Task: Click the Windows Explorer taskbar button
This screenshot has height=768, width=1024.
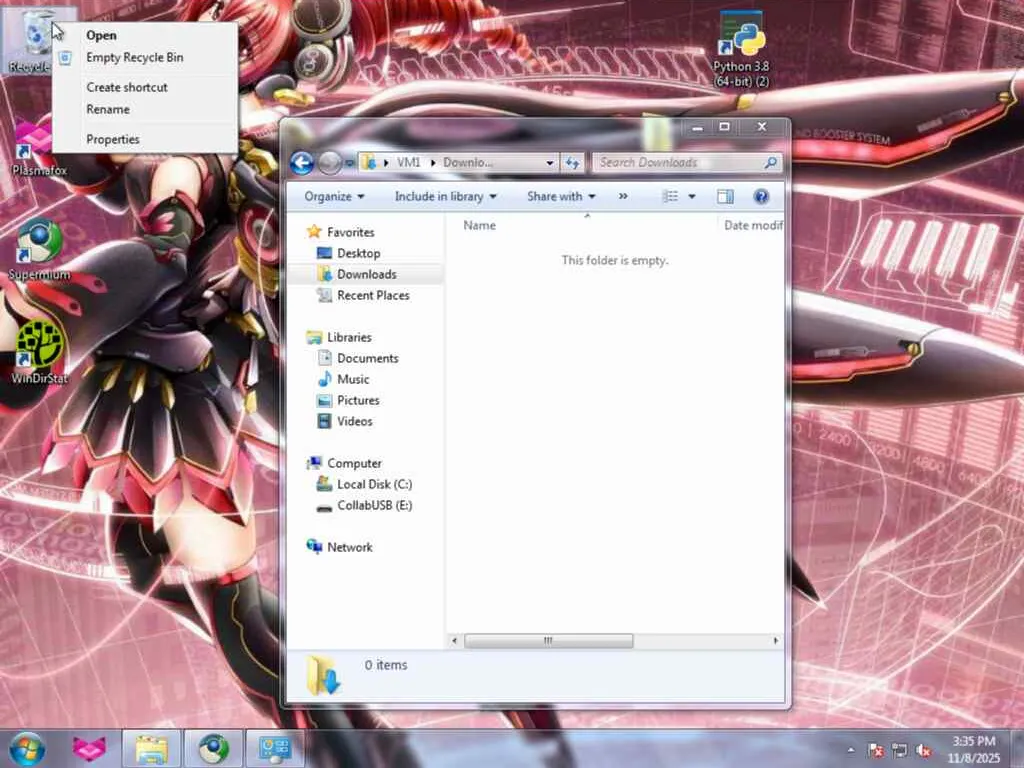Action: pyautogui.click(x=152, y=749)
